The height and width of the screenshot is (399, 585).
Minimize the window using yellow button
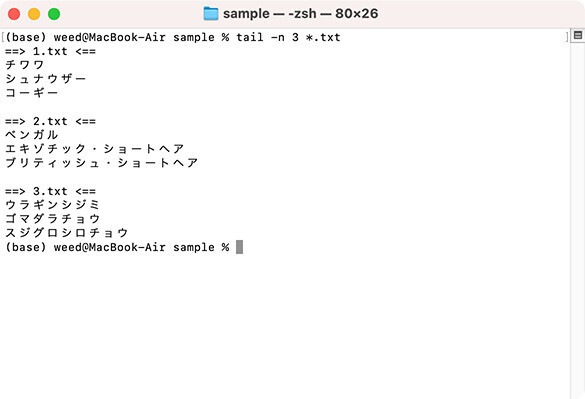(34, 14)
